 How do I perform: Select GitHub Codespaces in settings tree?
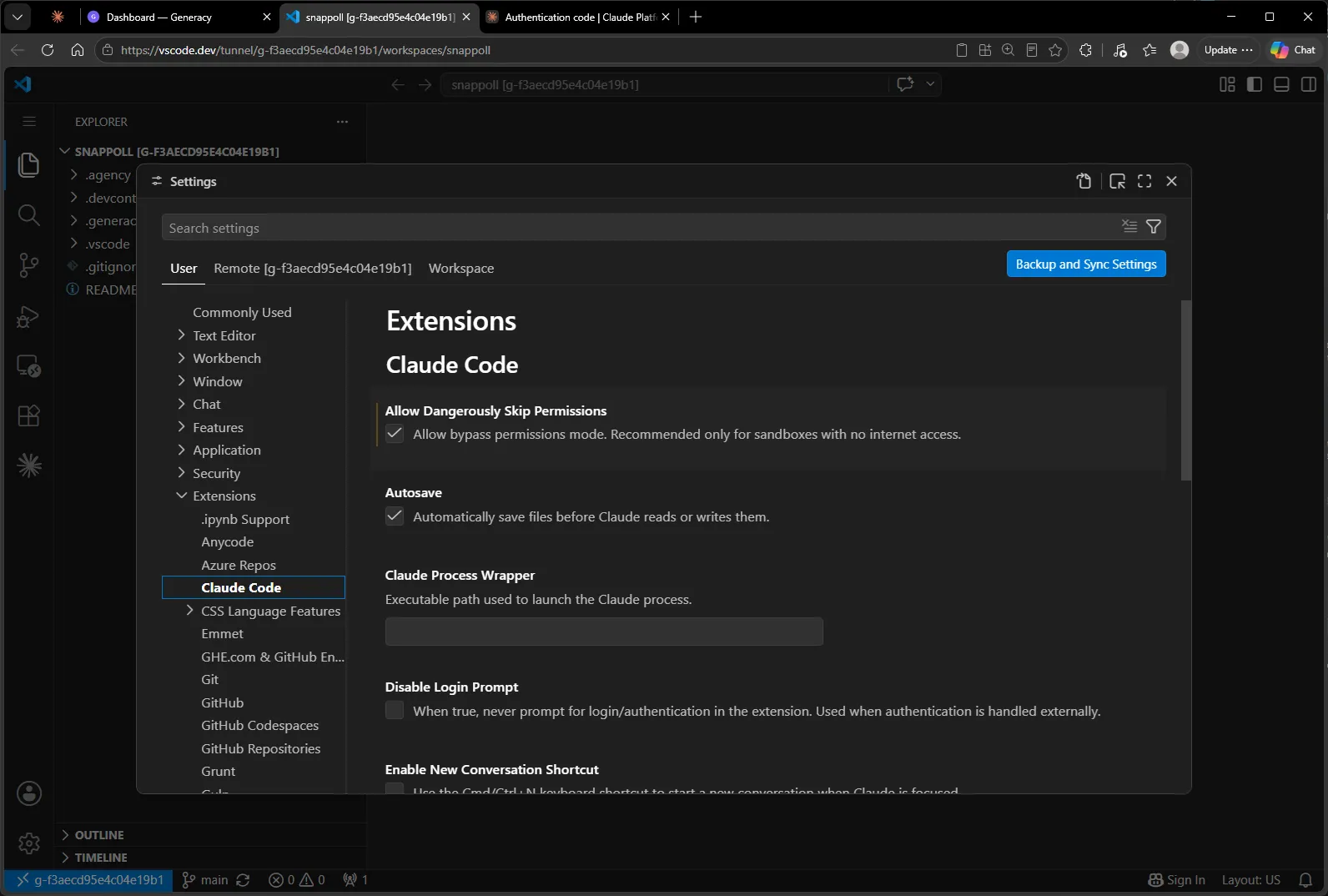(x=259, y=725)
